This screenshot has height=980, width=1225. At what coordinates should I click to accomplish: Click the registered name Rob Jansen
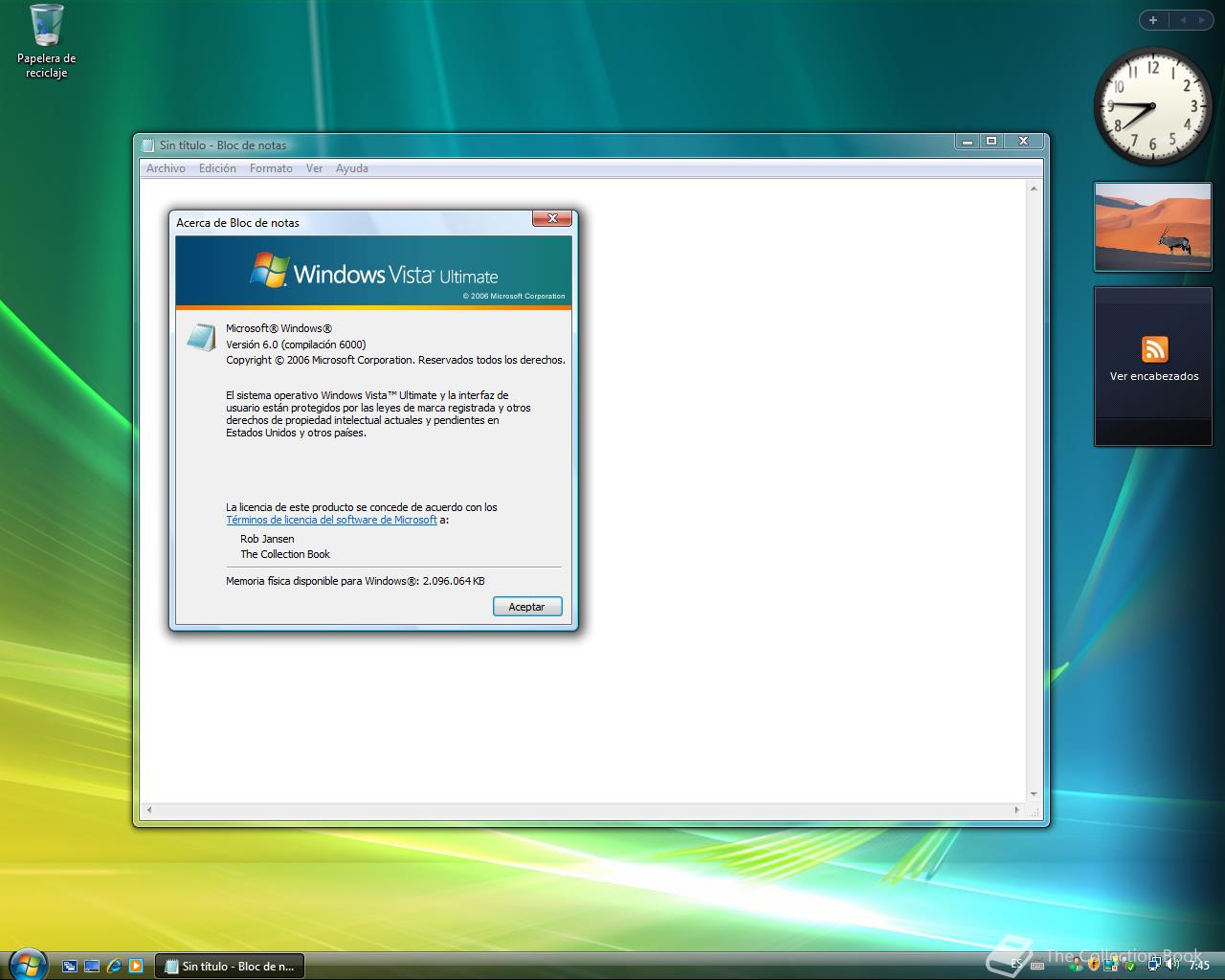[x=267, y=539]
